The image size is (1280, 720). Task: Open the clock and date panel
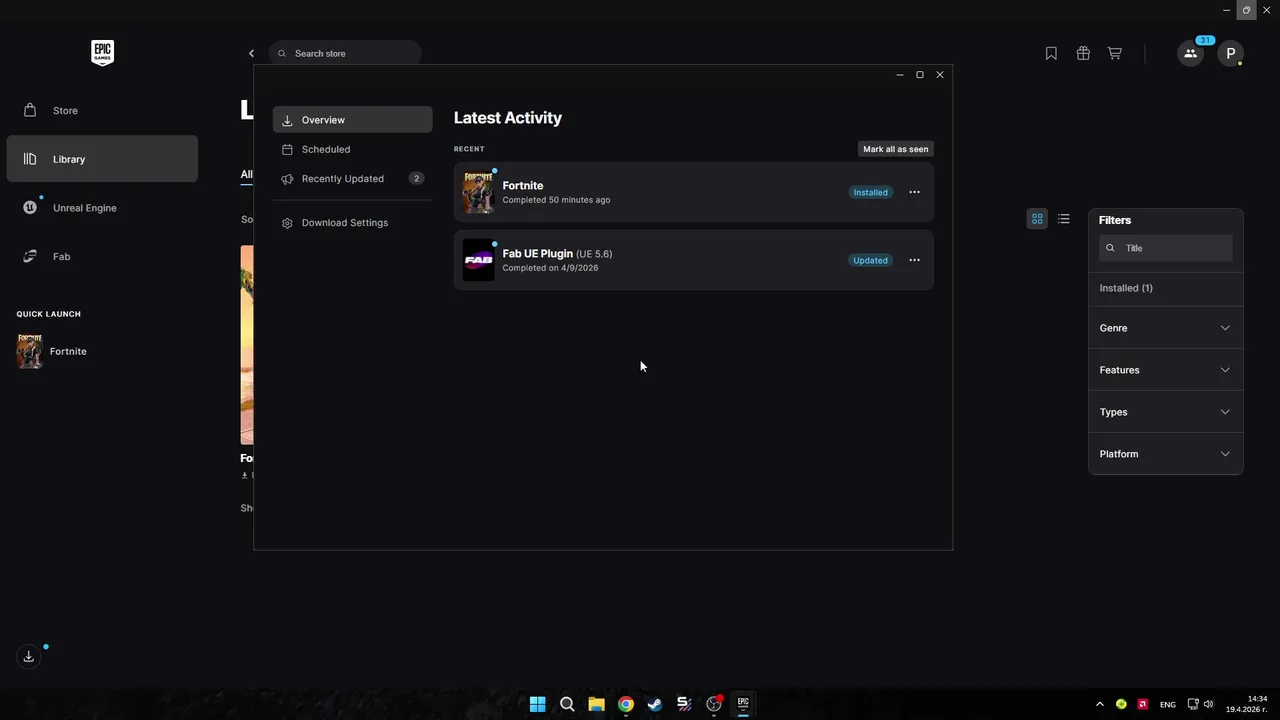(1249, 704)
